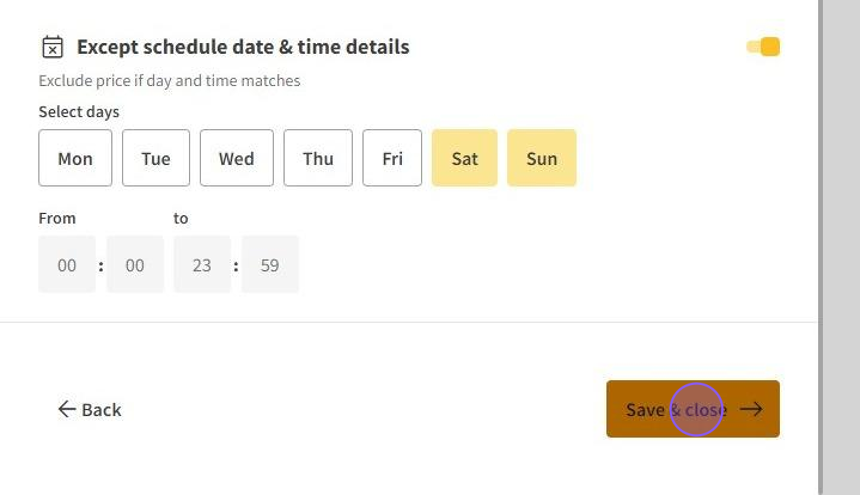Focus the 'to' minutes field showing 59
Image resolution: width=860 pixels, height=495 pixels.
[270, 265]
